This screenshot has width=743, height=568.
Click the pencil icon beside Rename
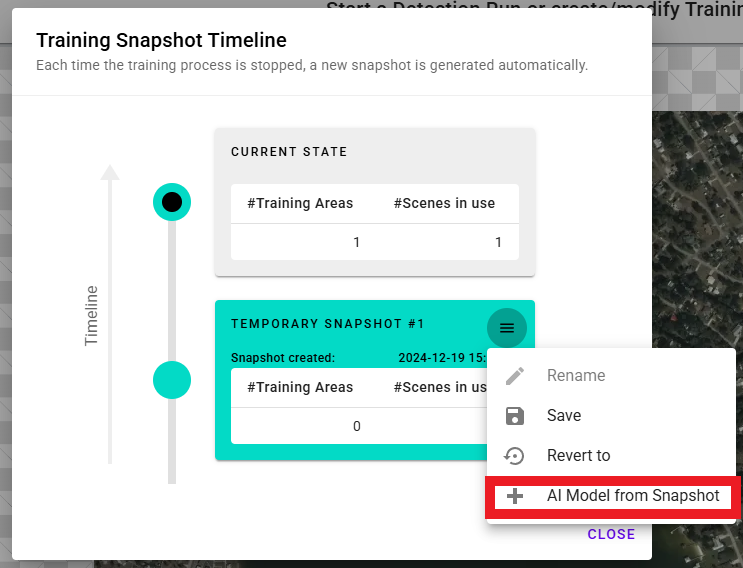coord(515,376)
